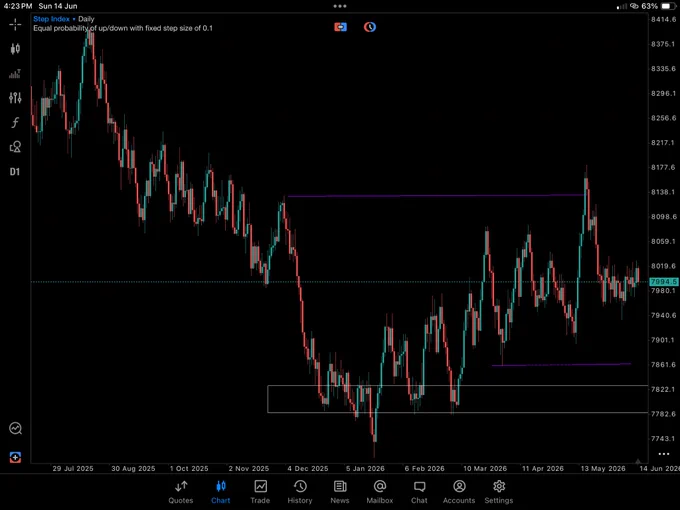Select the lower purple horizontal line

coord(561,365)
